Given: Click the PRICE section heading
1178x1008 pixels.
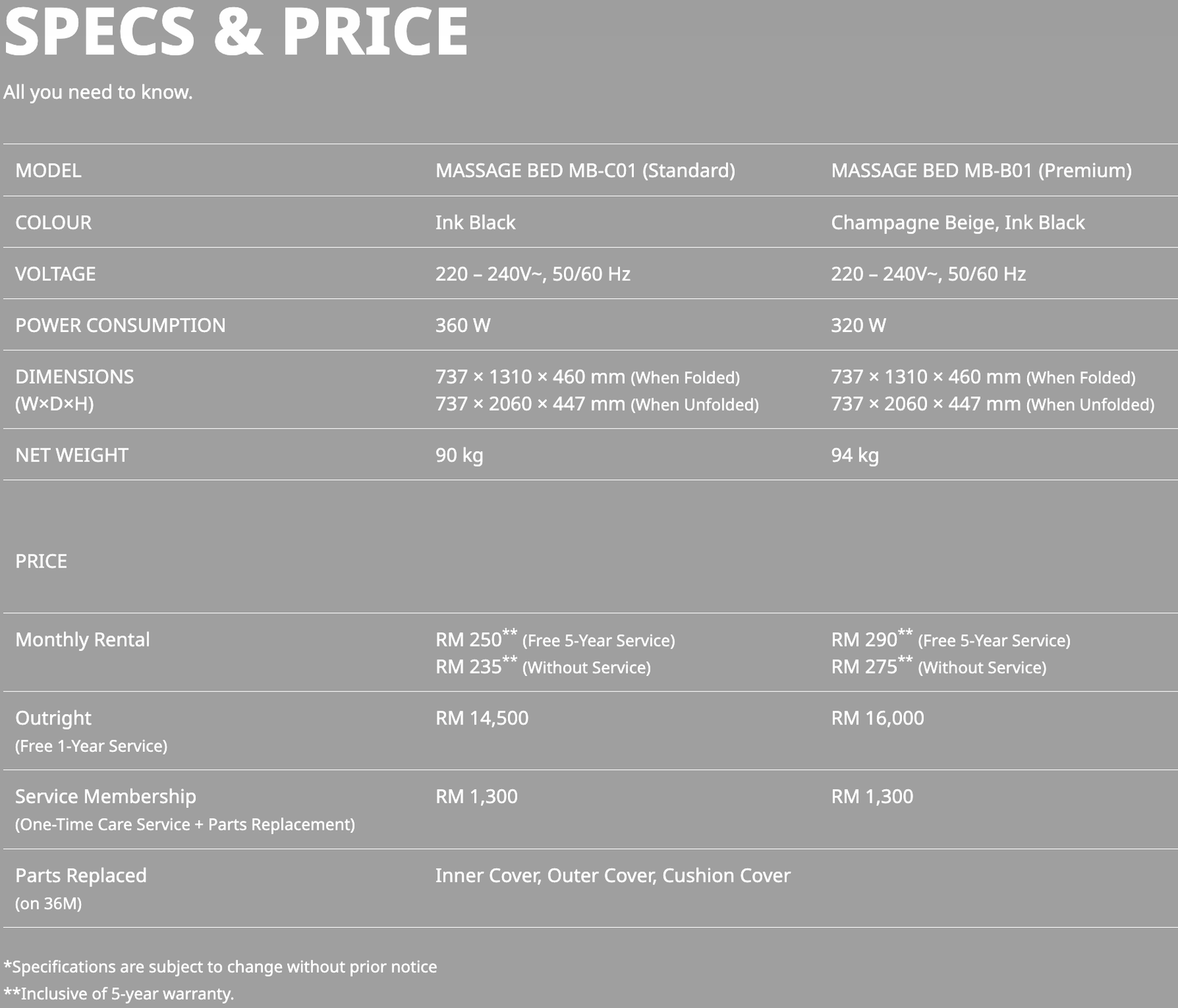Looking at the screenshot, I should 41,561.
